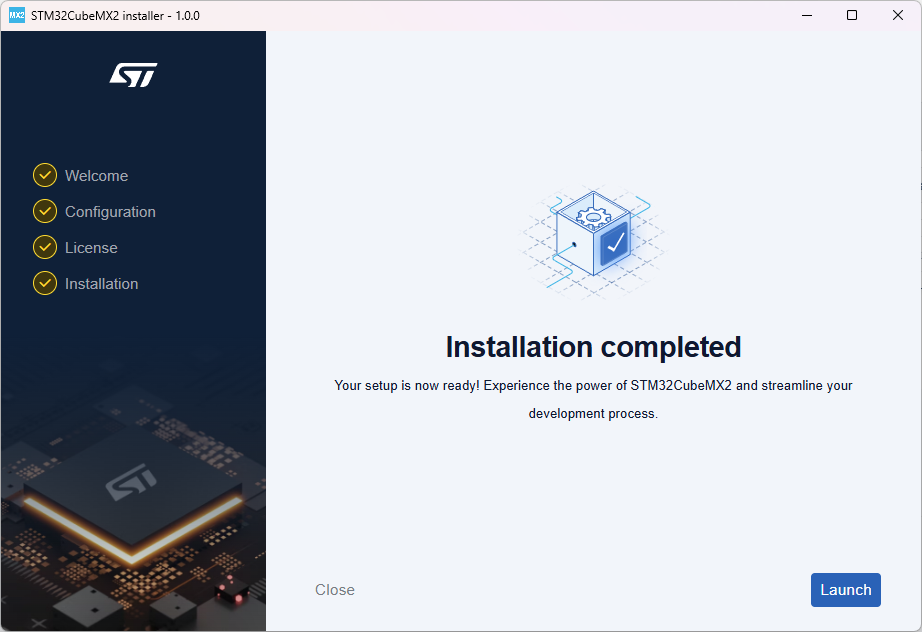Select the Installation step label
922x632 pixels.
pos(101,284)
